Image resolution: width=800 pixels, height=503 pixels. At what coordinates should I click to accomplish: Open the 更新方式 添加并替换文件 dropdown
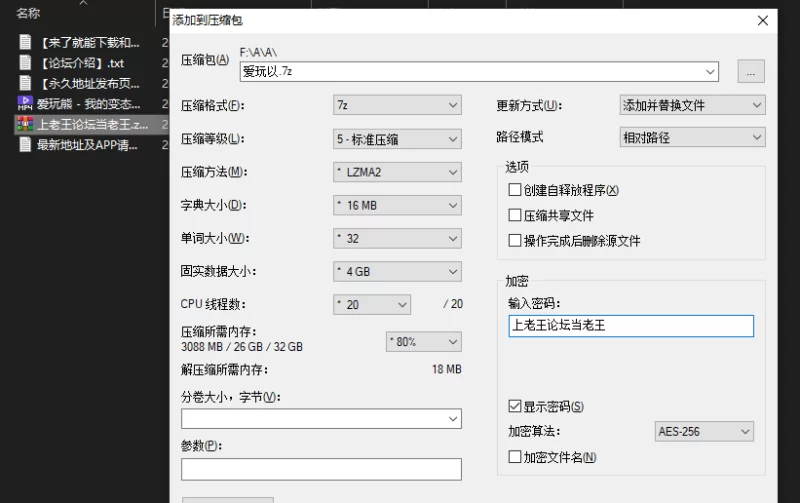point(693,105)
